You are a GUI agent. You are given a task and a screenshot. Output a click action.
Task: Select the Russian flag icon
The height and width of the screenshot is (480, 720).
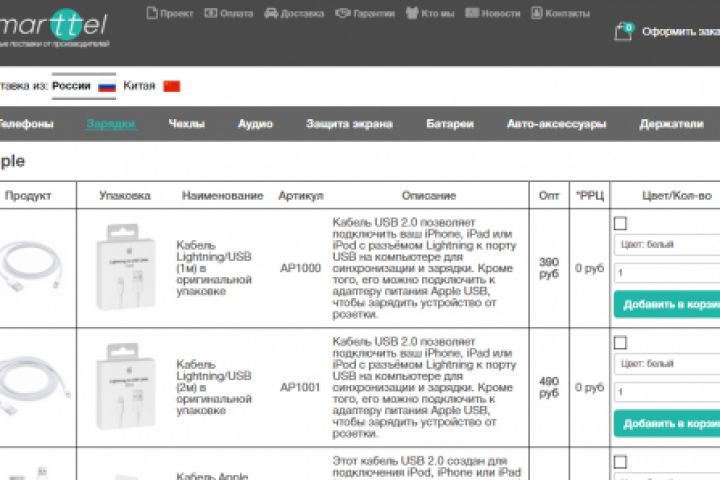[x=107, y=86]
